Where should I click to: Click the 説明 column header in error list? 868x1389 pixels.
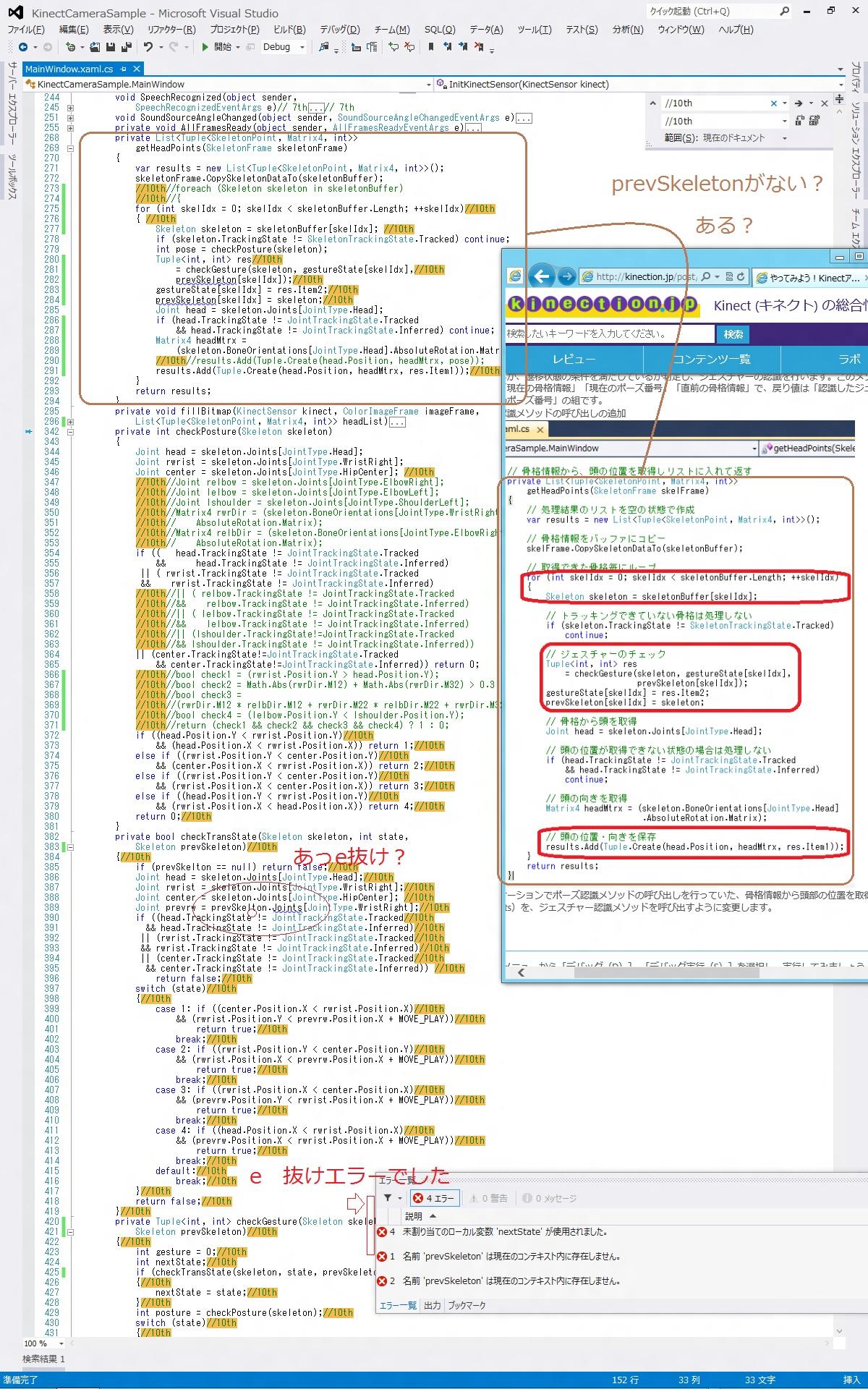pos(414,1216)
